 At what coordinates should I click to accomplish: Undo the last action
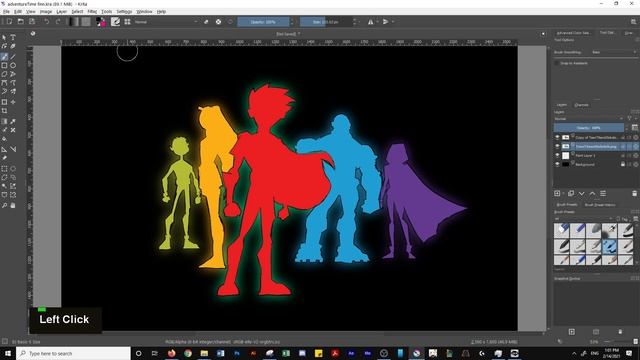47,22
